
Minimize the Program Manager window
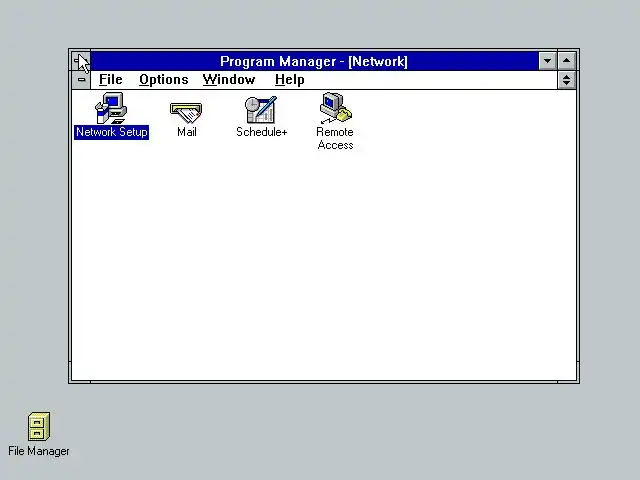(547, 61)
